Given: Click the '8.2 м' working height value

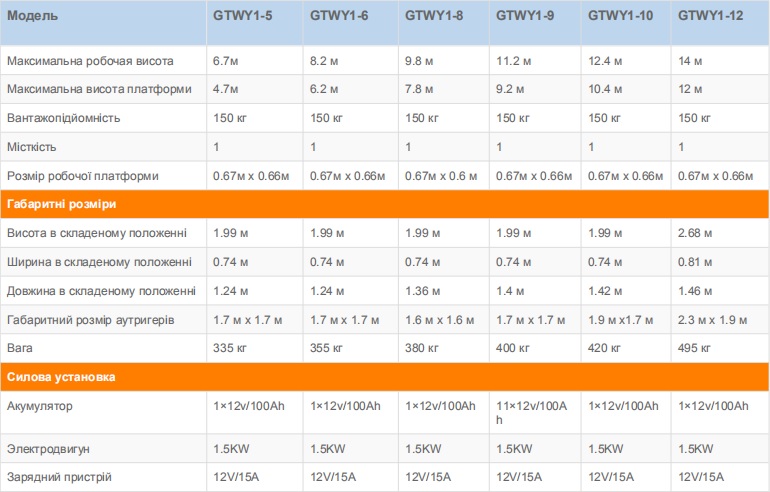Looking at the screenshot, I should click(x=324, y=61).
